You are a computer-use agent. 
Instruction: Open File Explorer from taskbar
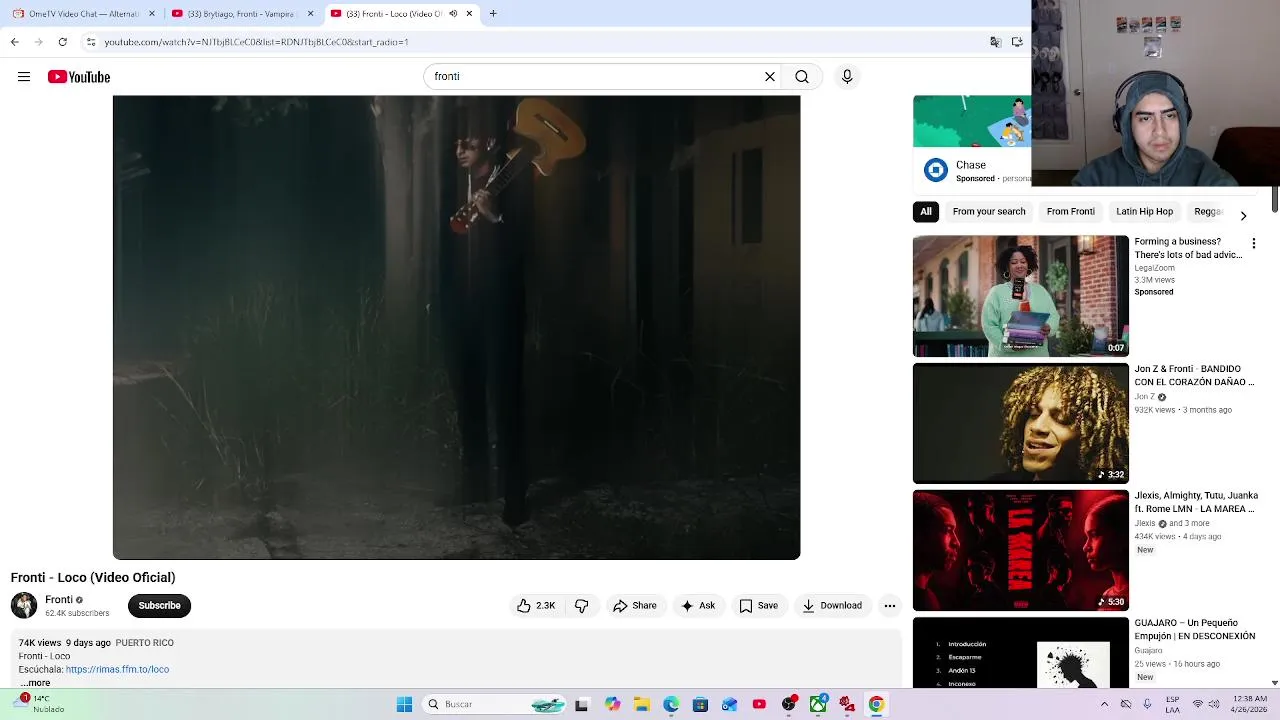point(642,704)
